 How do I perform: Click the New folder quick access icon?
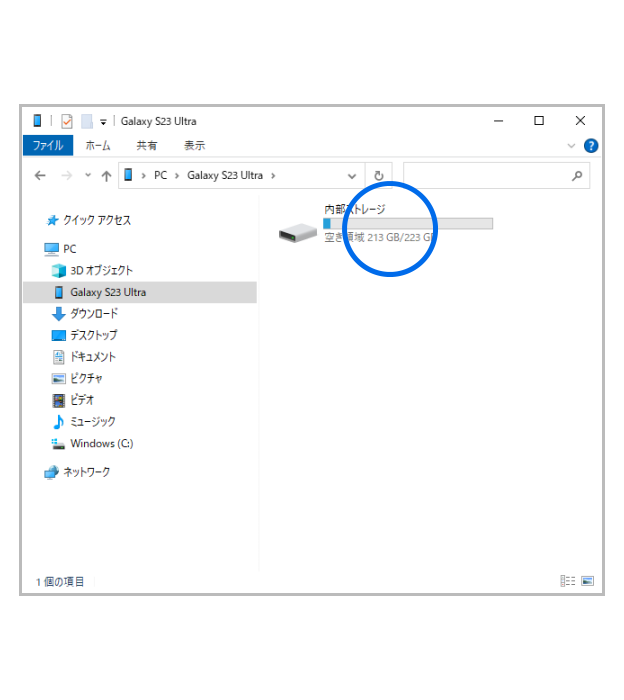pos(87,121)
